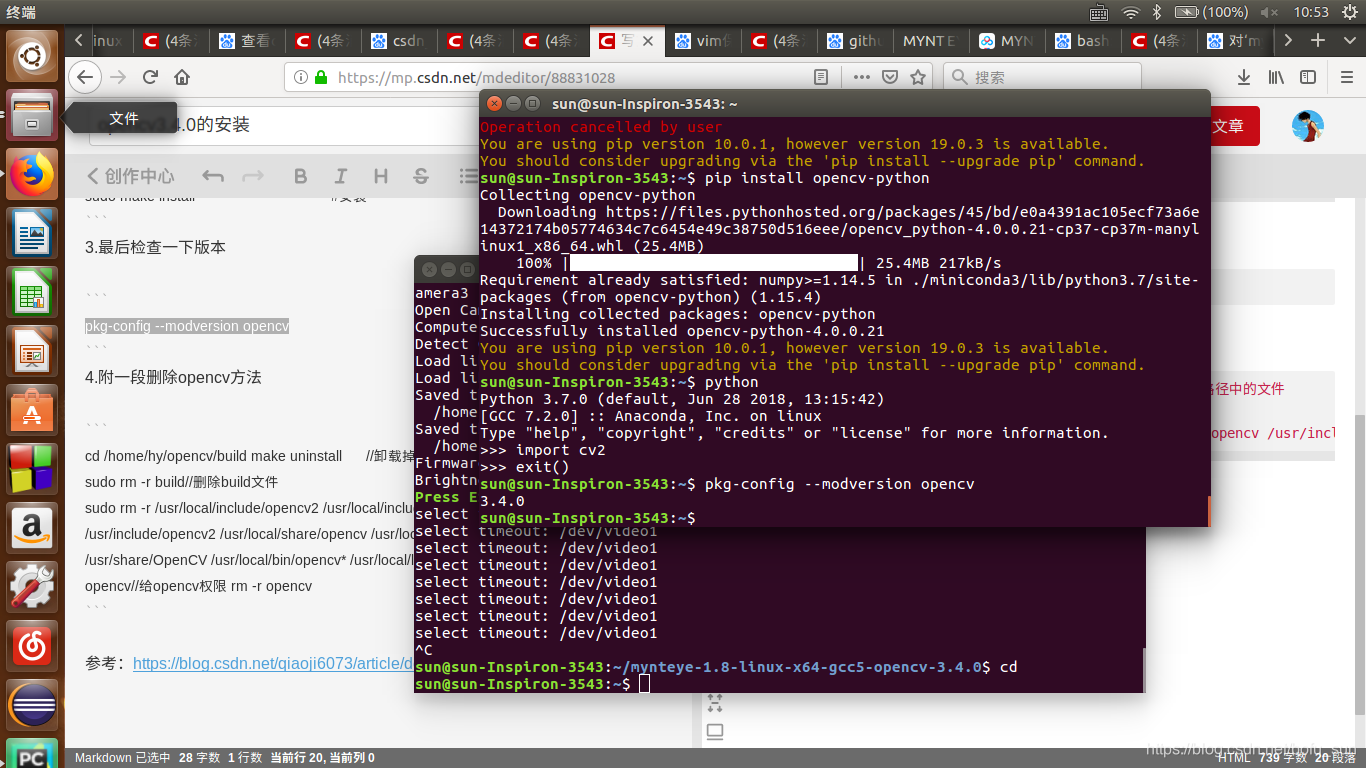Toggle Firefox sidebar view
This screenshot has width=1366, height=768.
1308,77
